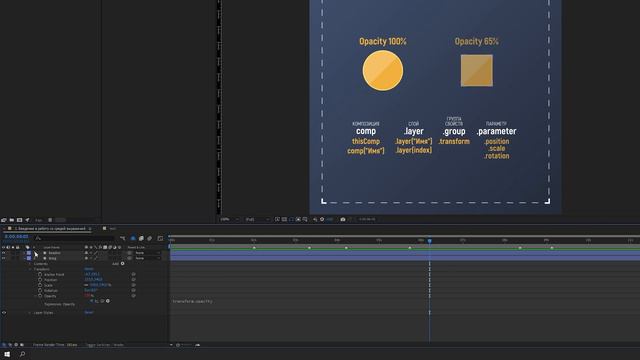
Task: Click the pick whip of Квадрат layer
Action: click(x=129, y=253)
